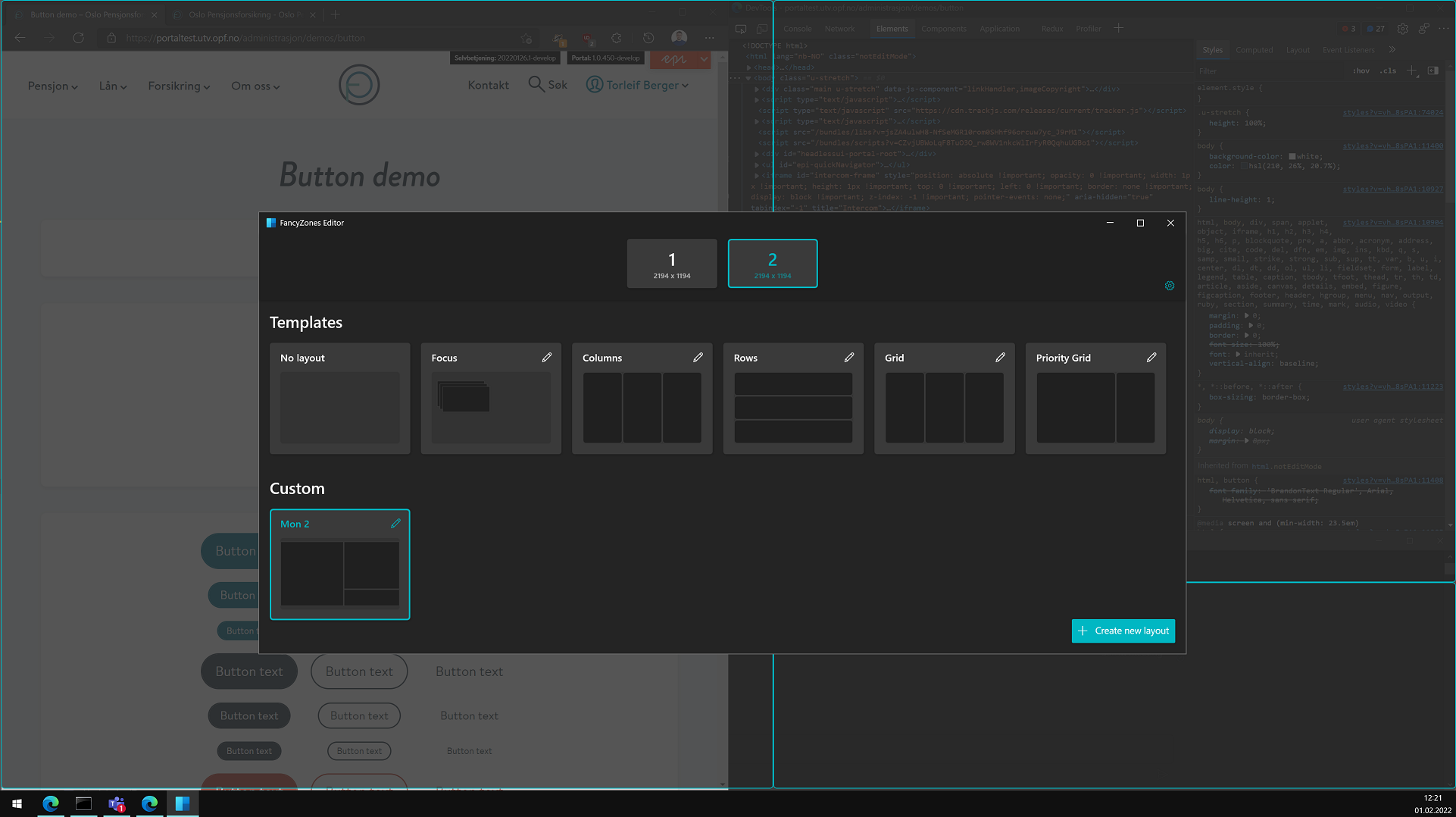Viewport: 1456px width, 817px height.
Task: Expand Lån menu on the webpage
Action: pos(113,86)
